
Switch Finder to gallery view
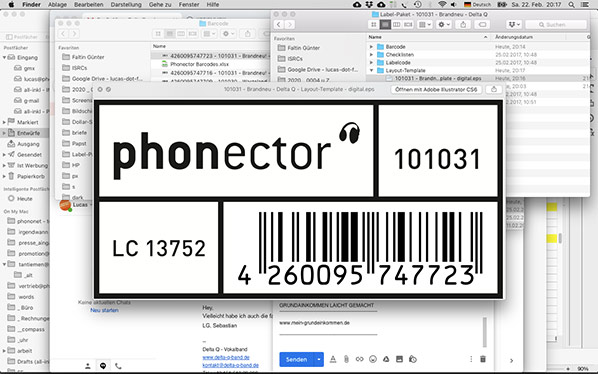coord(408,24)
